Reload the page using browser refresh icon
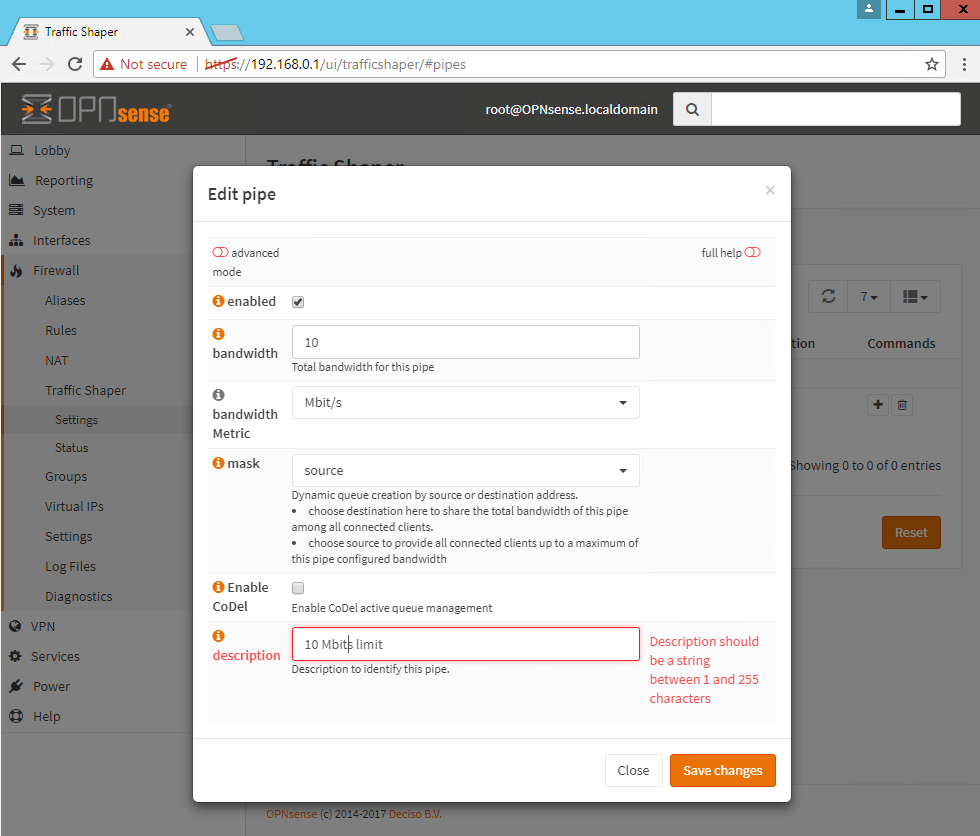Viewport: 980px width, 836px height. coord(75,64)
